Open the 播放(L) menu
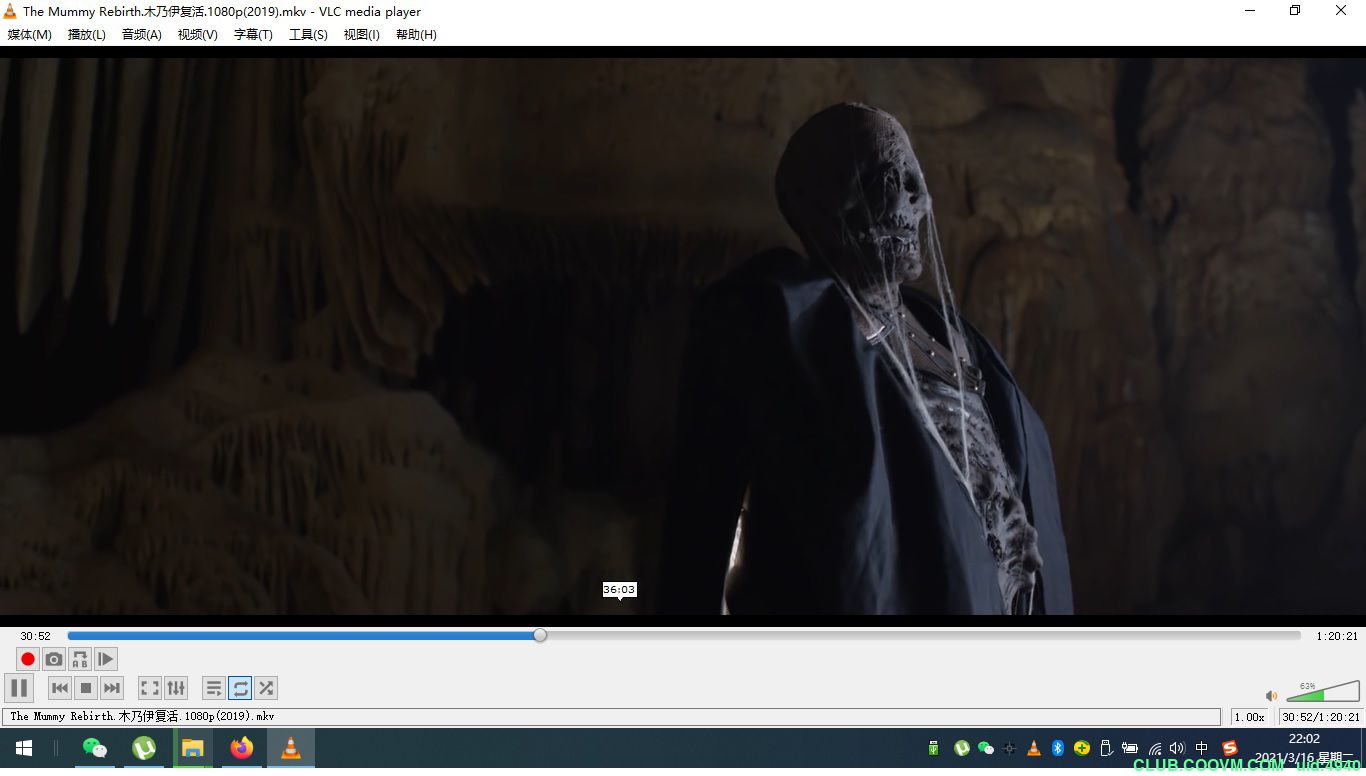 pos(87,34)
